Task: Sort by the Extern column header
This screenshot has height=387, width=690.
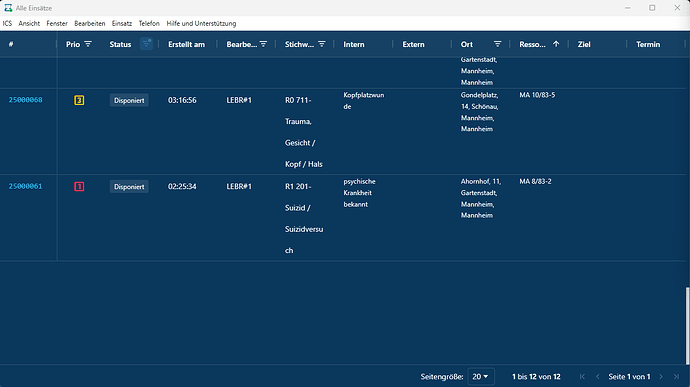Action: click(413, 44)
